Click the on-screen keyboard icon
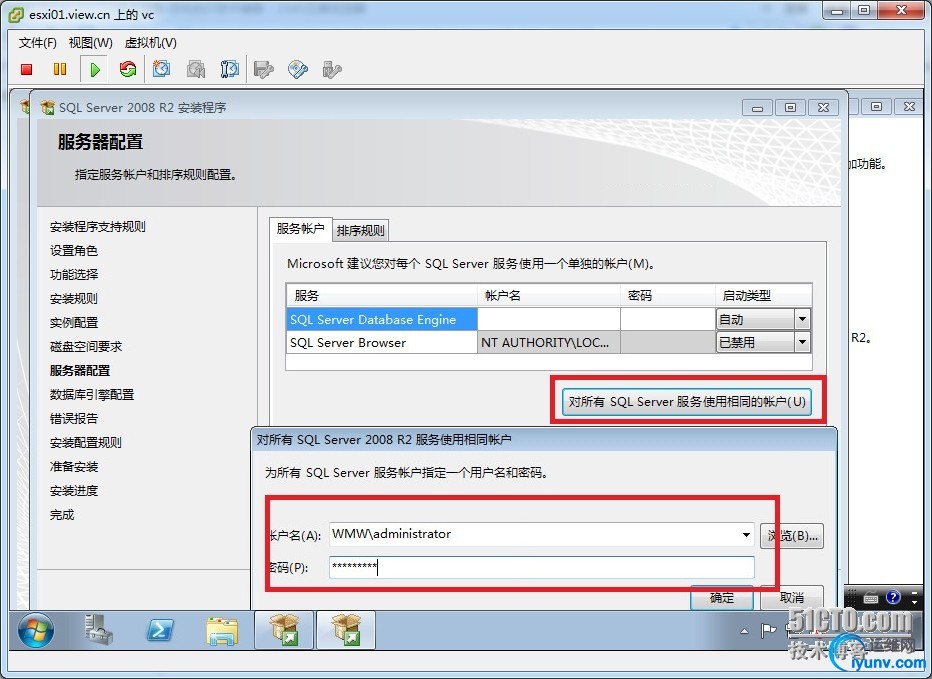This screenshot has height=679, width=932. click(x=871, y=598)
